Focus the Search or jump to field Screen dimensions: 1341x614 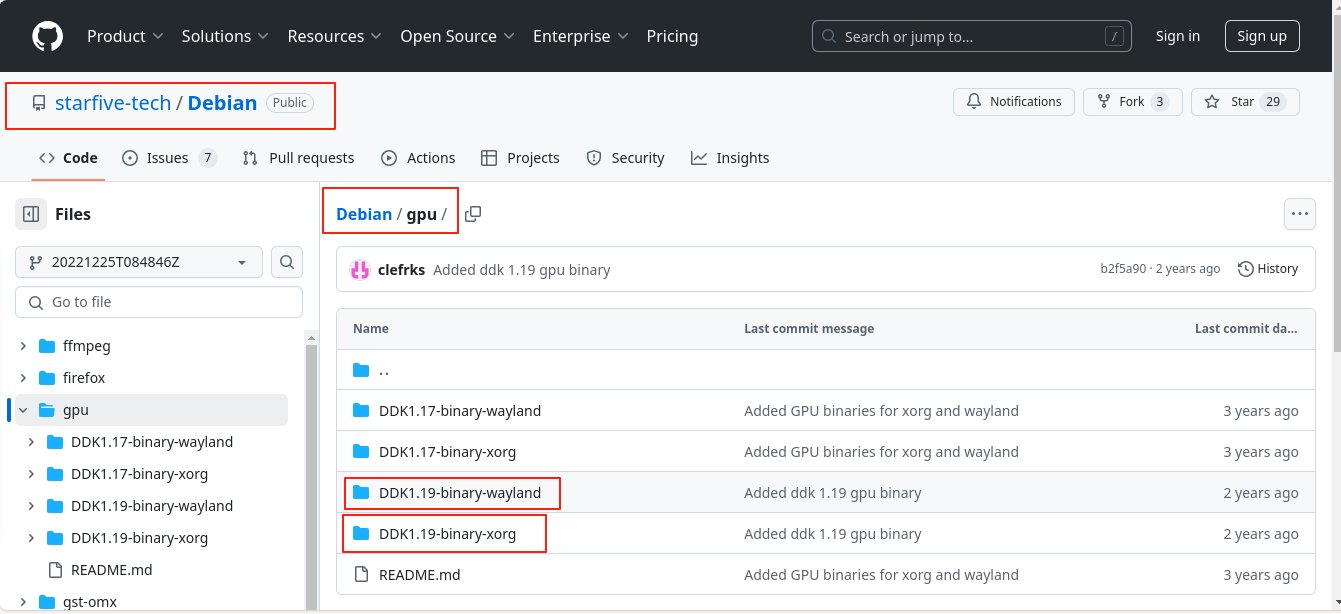click(x=972, y=36)
